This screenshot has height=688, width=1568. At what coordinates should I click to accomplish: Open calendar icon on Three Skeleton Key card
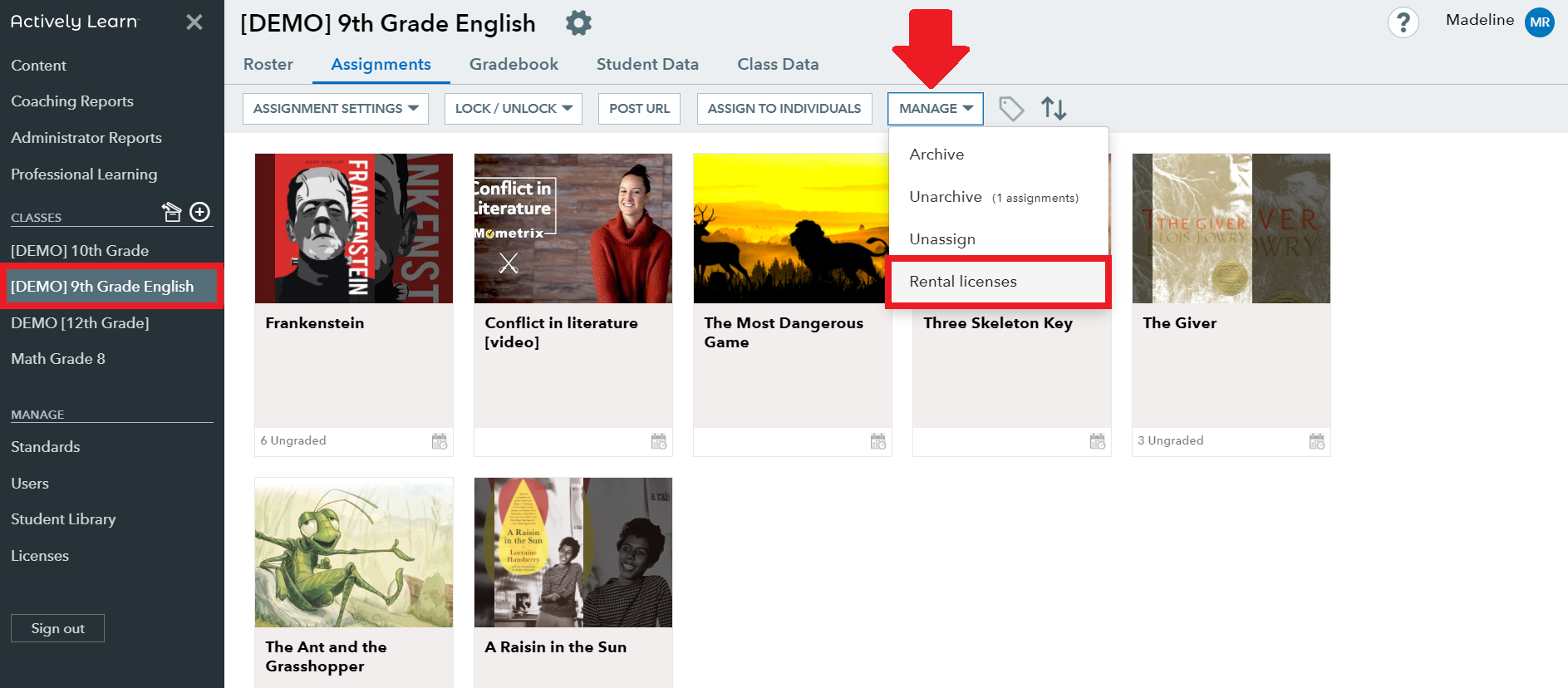(x=1098, y=441)
